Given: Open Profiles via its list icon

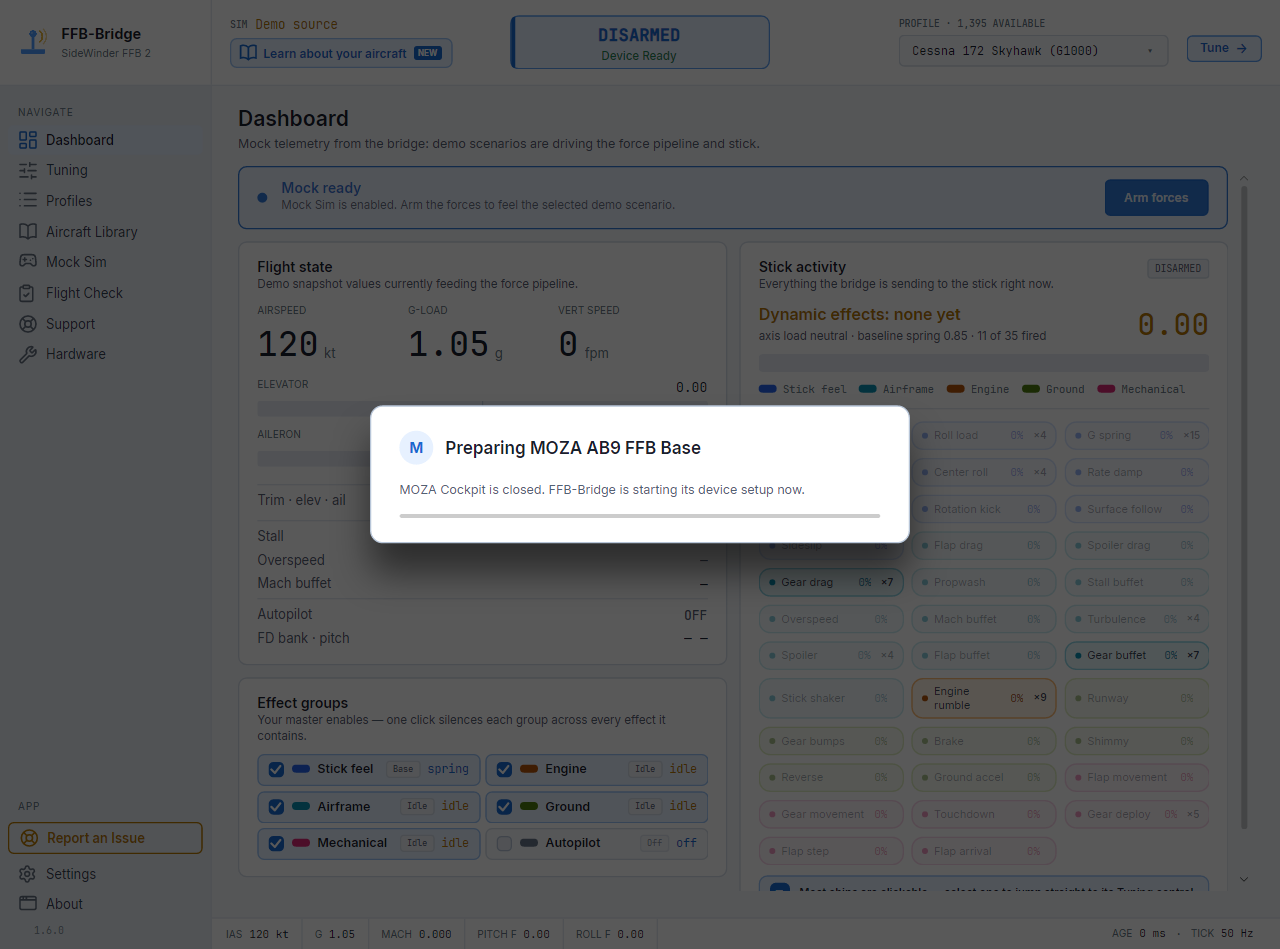Looking at the screenshot, I should (28, 201).
